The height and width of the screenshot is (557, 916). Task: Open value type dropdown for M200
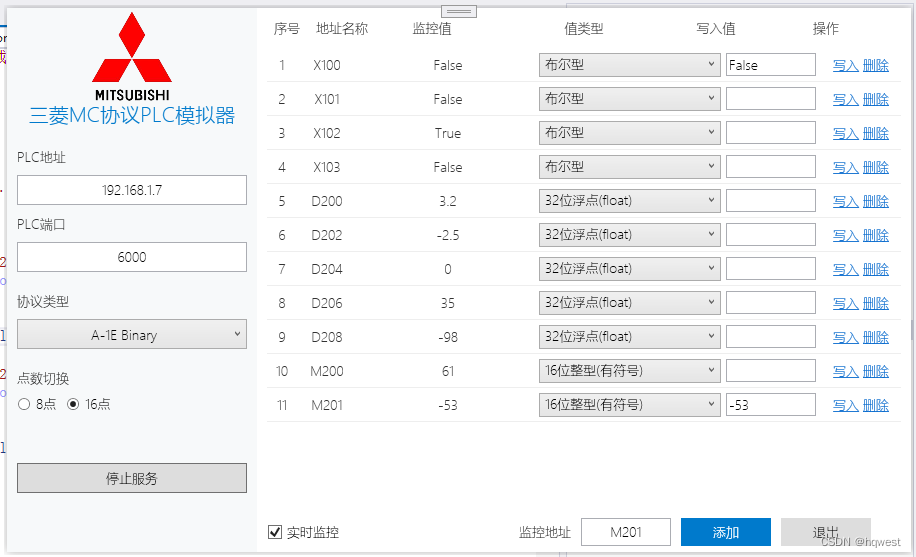pos(629,370)
